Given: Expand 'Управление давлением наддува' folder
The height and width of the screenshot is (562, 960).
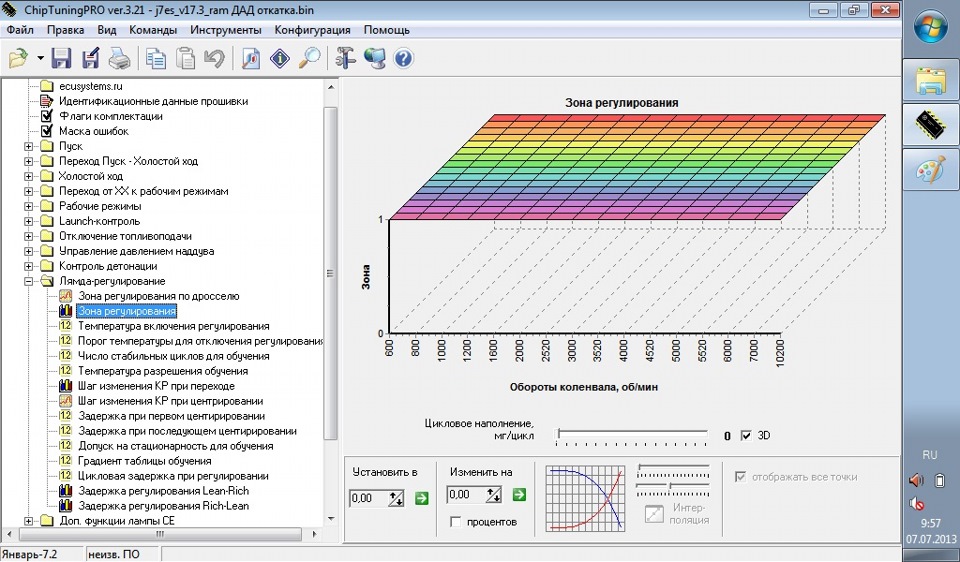Looking at the screenshot, I should point(28,251).
